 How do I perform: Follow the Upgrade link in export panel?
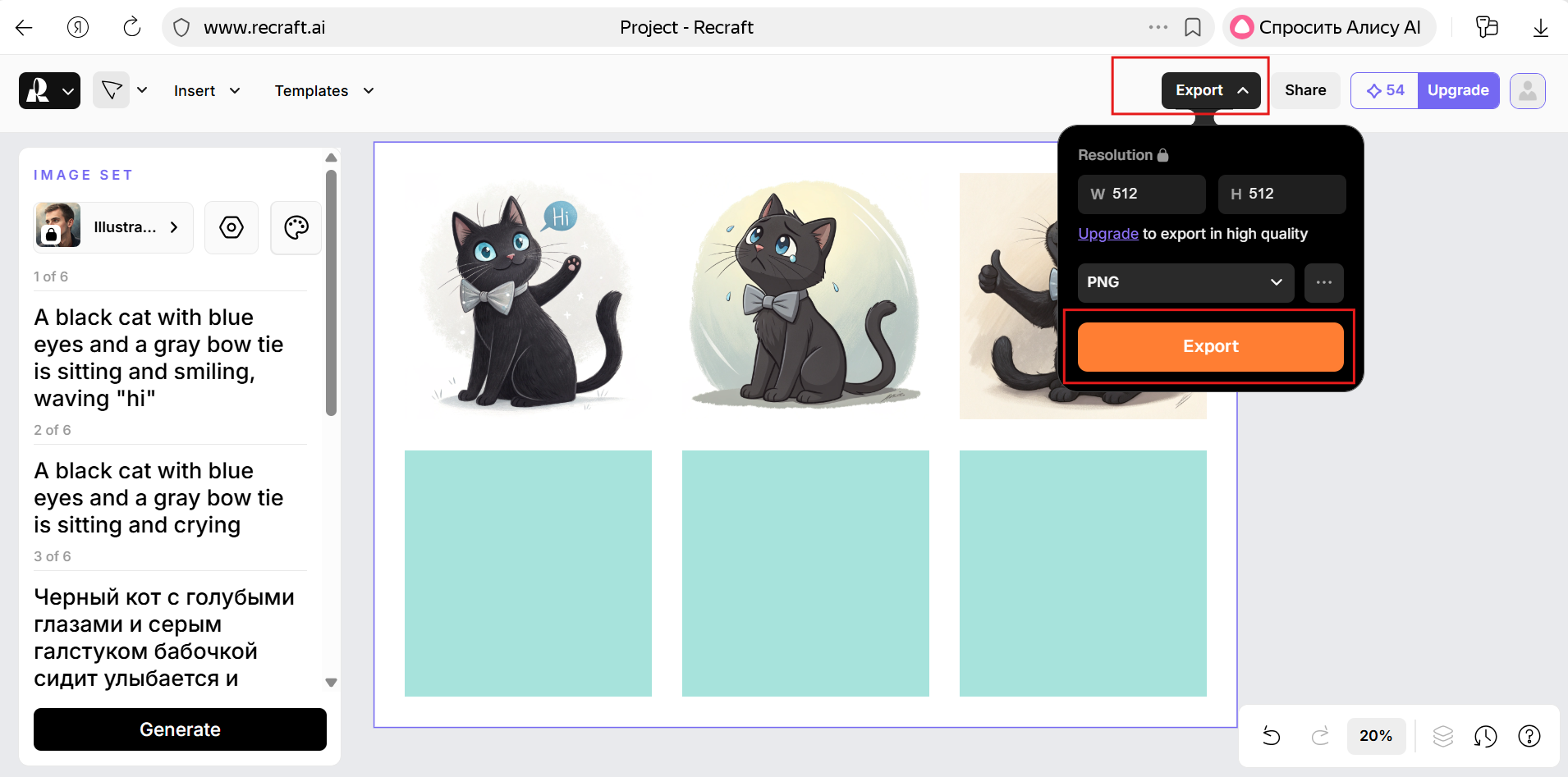point(1107,234)
